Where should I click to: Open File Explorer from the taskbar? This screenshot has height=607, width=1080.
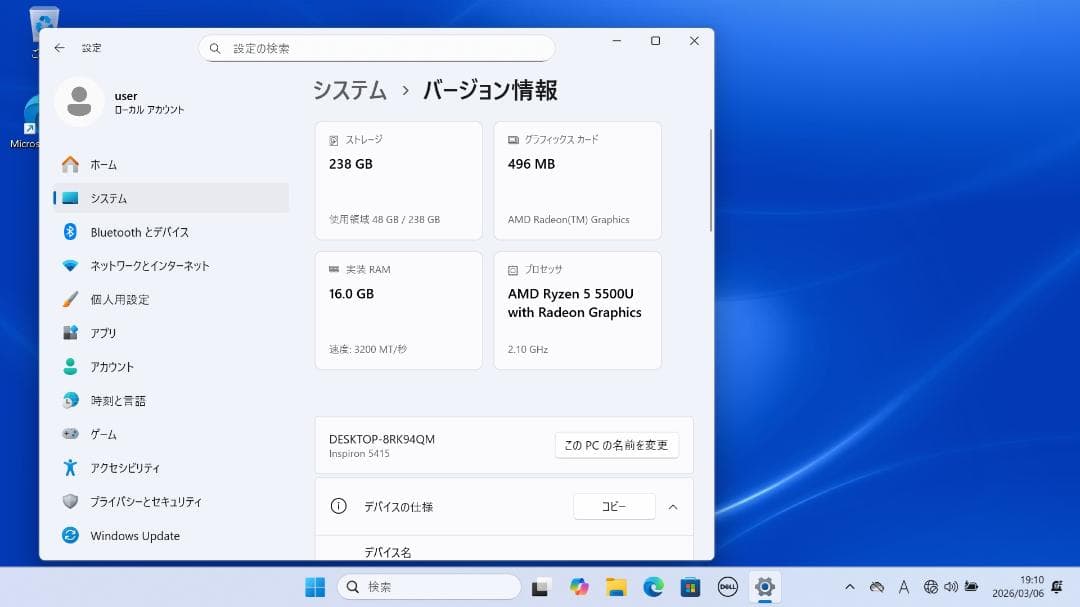pyautogui.click(x=616, y=587)
